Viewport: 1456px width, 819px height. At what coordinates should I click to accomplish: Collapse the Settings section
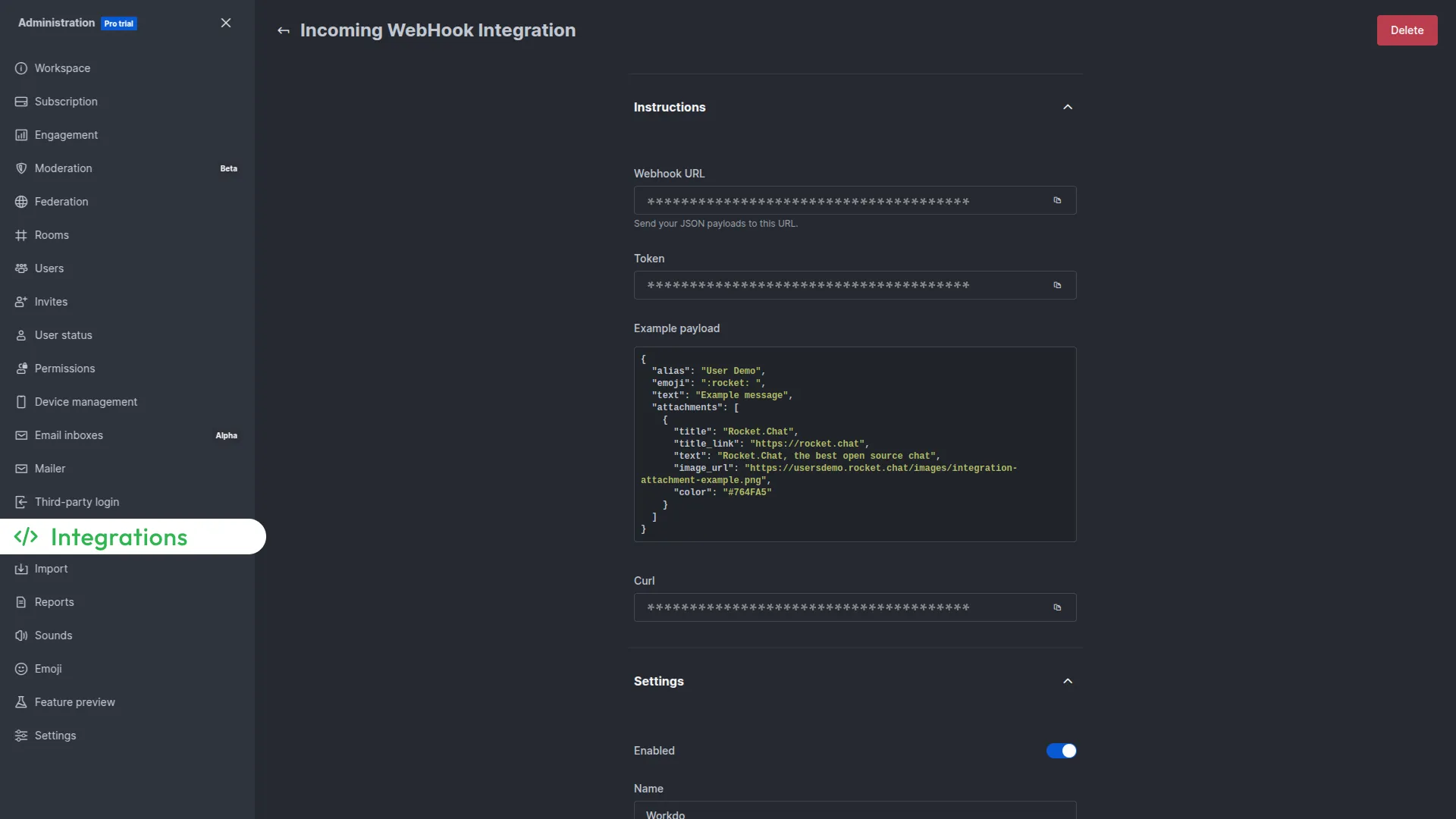click(x=1067, y=680)
